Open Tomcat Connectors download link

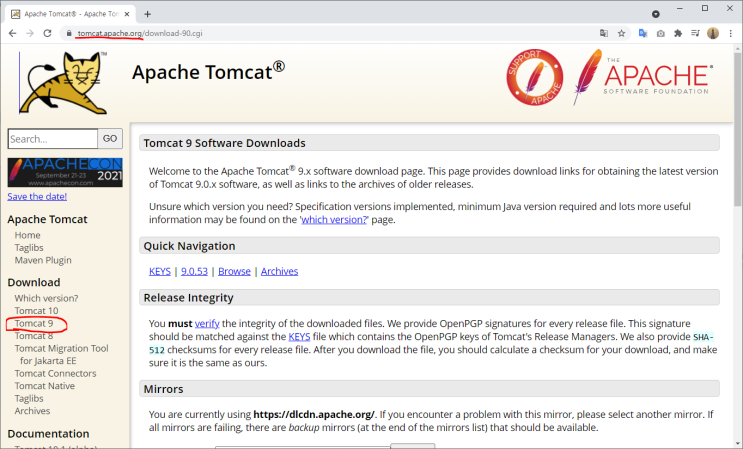[55, 373]
